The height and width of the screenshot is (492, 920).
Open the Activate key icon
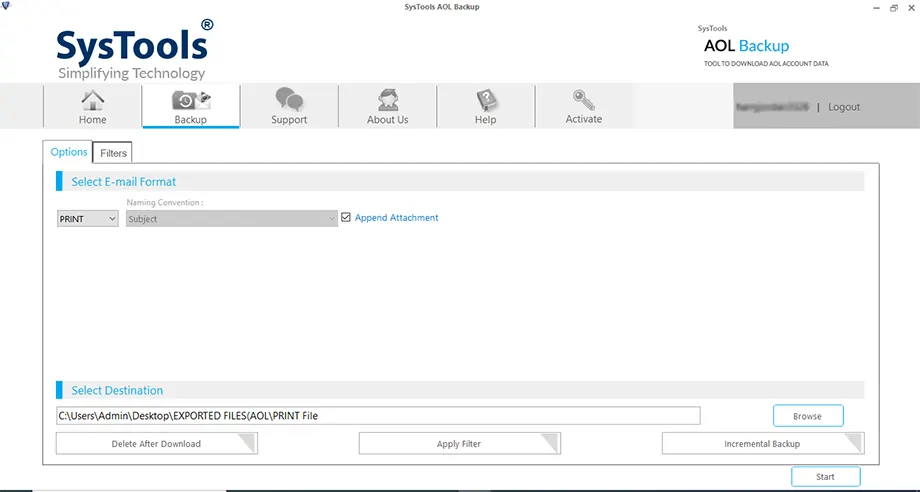[x=583, y=100]
